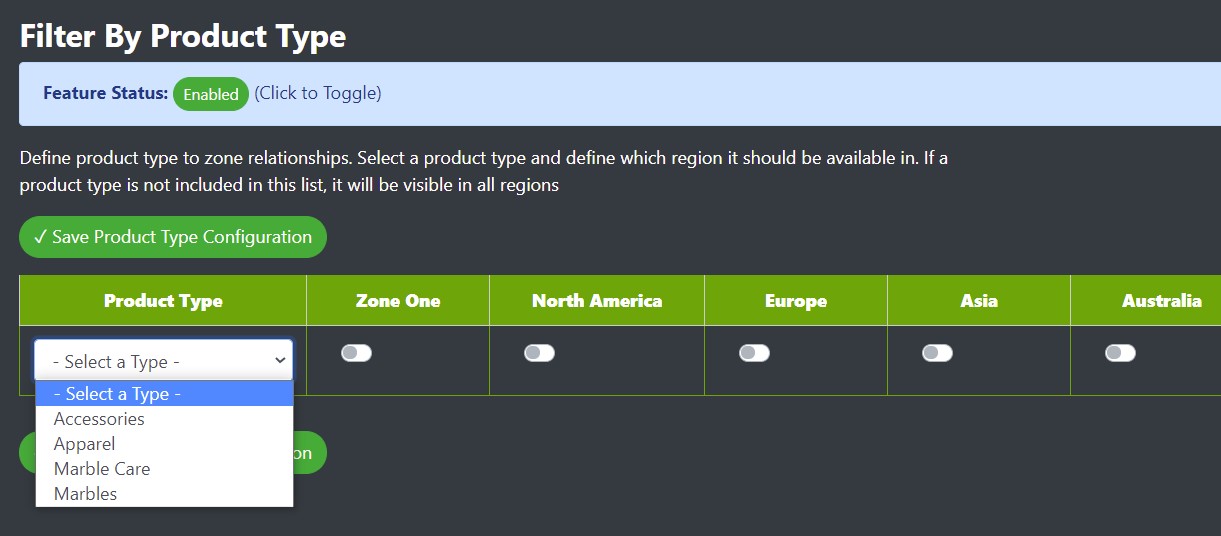This screenshot has height=536, width=1221.
Task: Click the Product Type column header
Action: pyautogui.click(x=163, y=301)
